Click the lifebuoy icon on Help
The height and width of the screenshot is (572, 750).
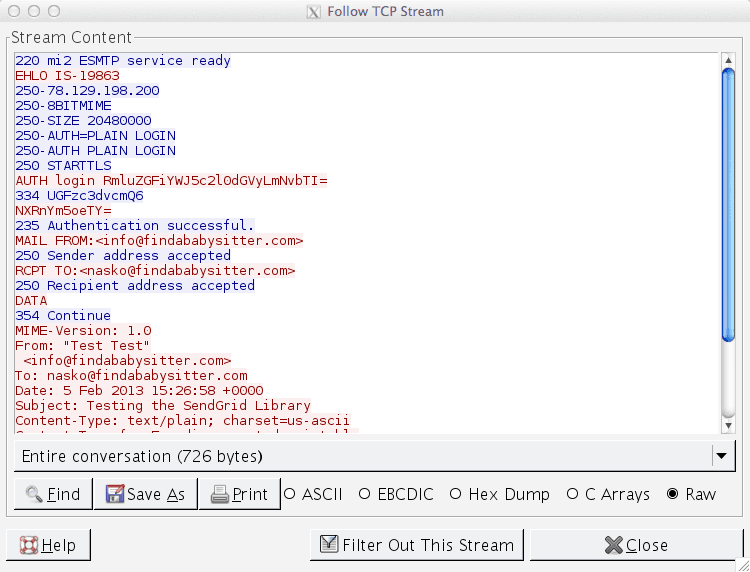point(29,545)
